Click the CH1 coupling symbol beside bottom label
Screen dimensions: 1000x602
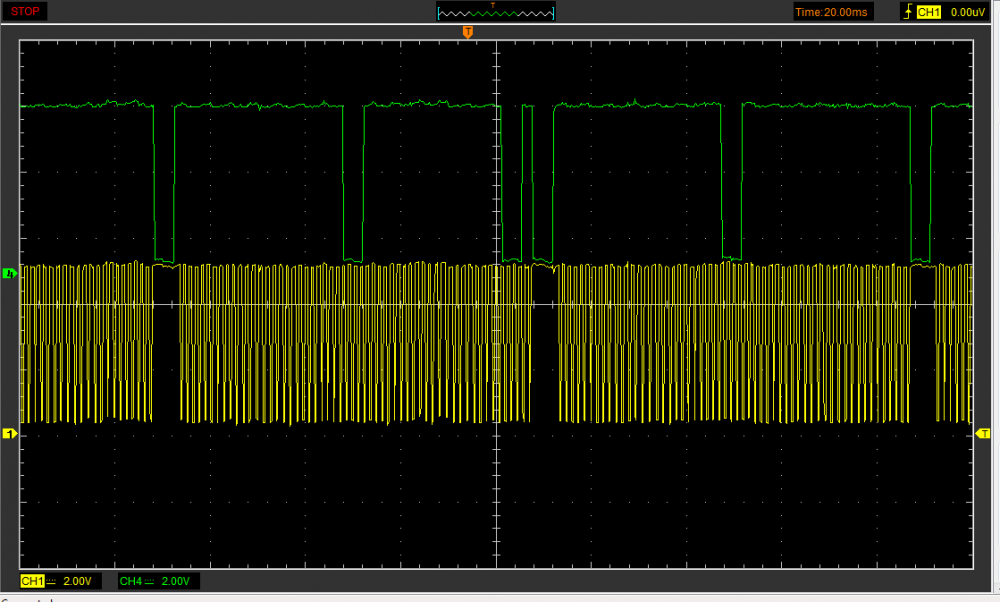(x=51, y=581)
